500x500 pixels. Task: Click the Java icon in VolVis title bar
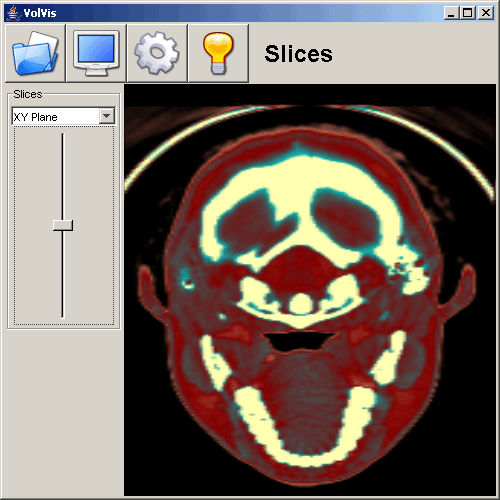(x=13, y=13)
